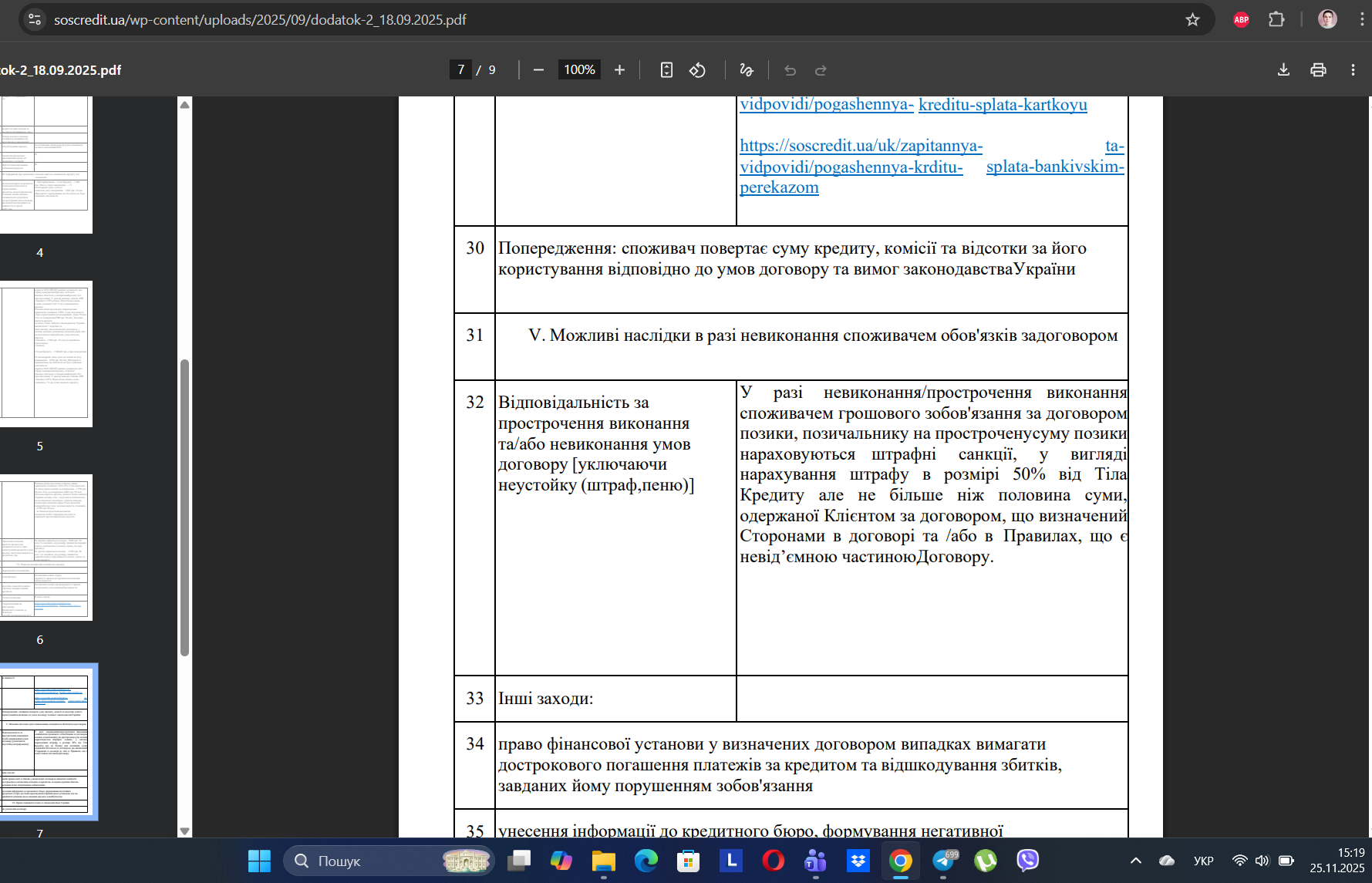1372x883 pixels.
Task: Follow the kreditu-splata-kartkoyu link
Action: click(x=1003, y=104)
